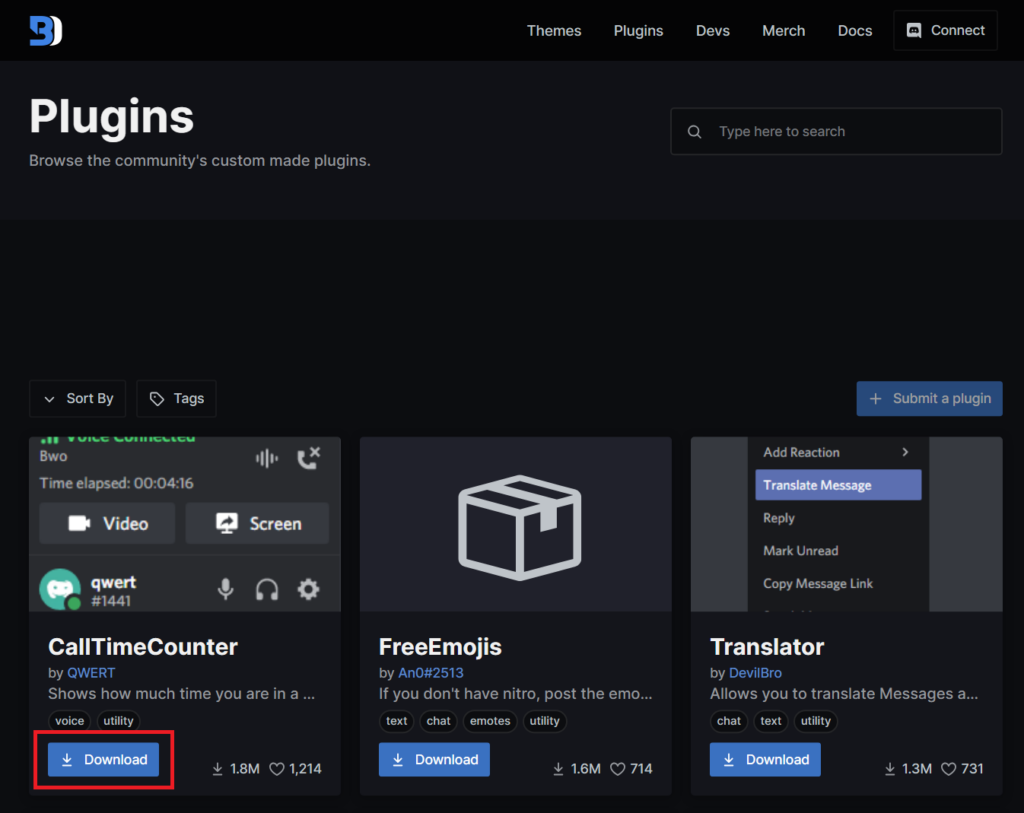Viewport: 1024px width, 813px height.
Task: Click the Discord icon in Connect button
Action: (914, 31)
